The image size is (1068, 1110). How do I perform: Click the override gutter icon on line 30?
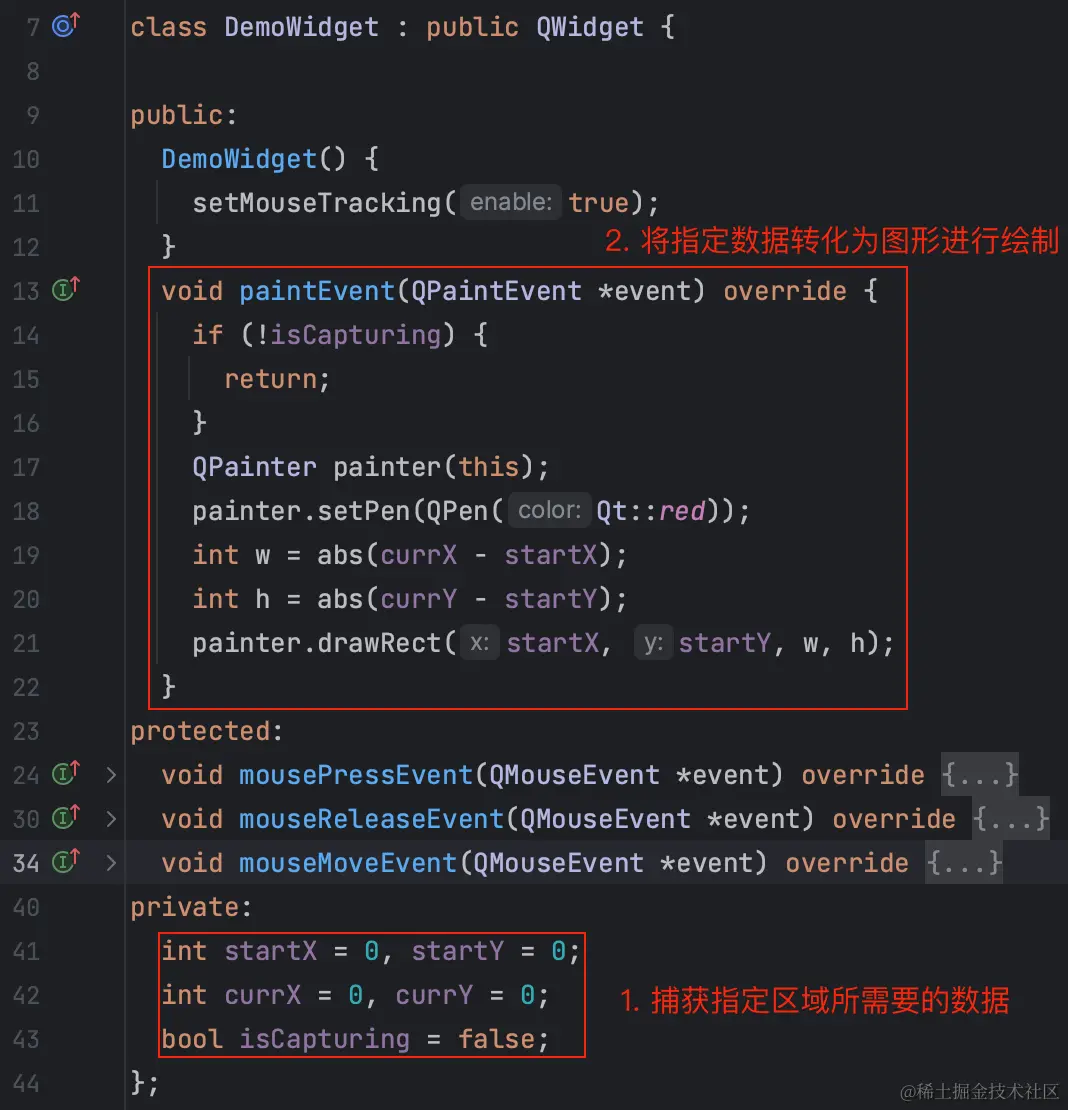[66, 818]
